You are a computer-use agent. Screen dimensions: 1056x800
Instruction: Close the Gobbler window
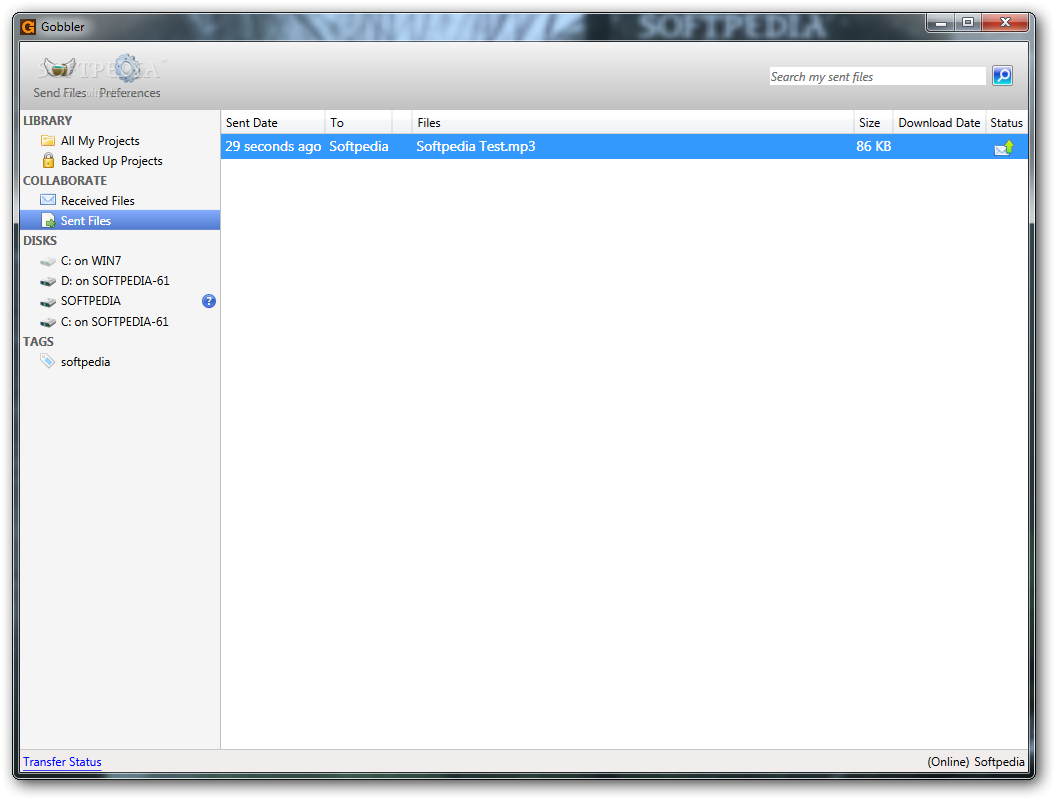click(1005, 24)
